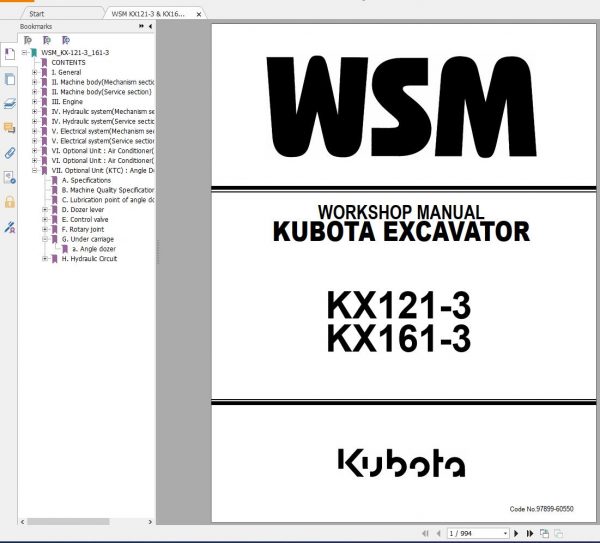Collapse the G. Under carriage bookmark
This screenshot has height=543, width=600.
point(45,239)
